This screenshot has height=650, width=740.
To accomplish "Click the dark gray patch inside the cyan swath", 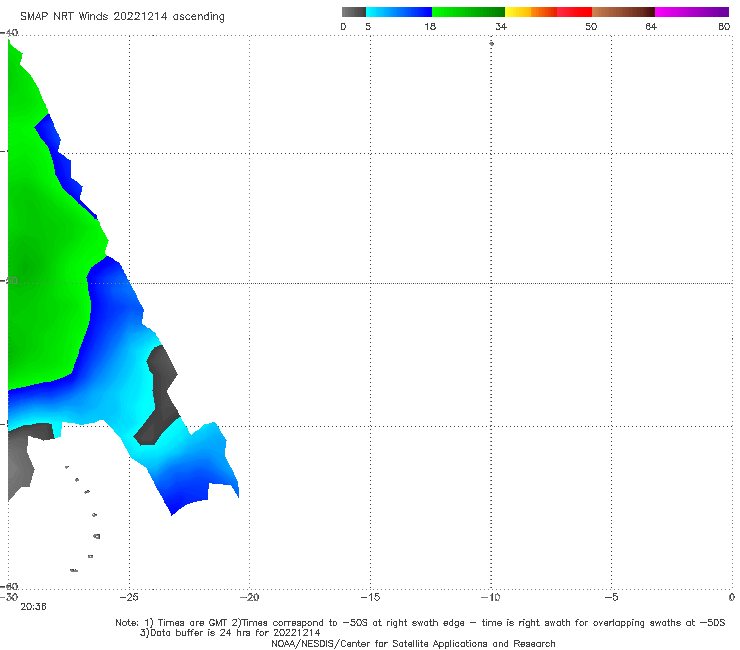I will pyautogui.click(x=158, y=397).
